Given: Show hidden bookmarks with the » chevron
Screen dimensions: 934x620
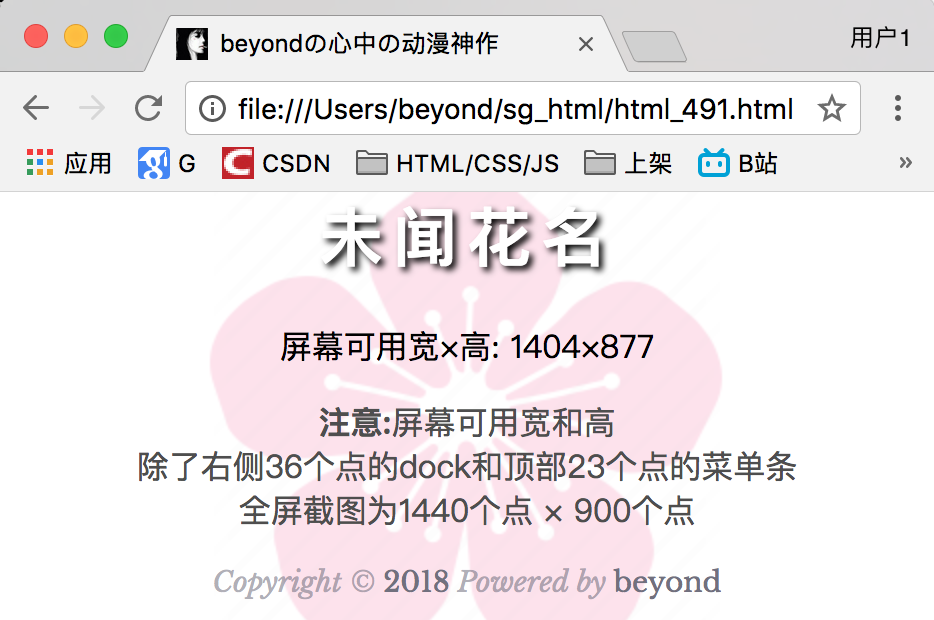Looking at the screenshot, I should tap(905, 163).
